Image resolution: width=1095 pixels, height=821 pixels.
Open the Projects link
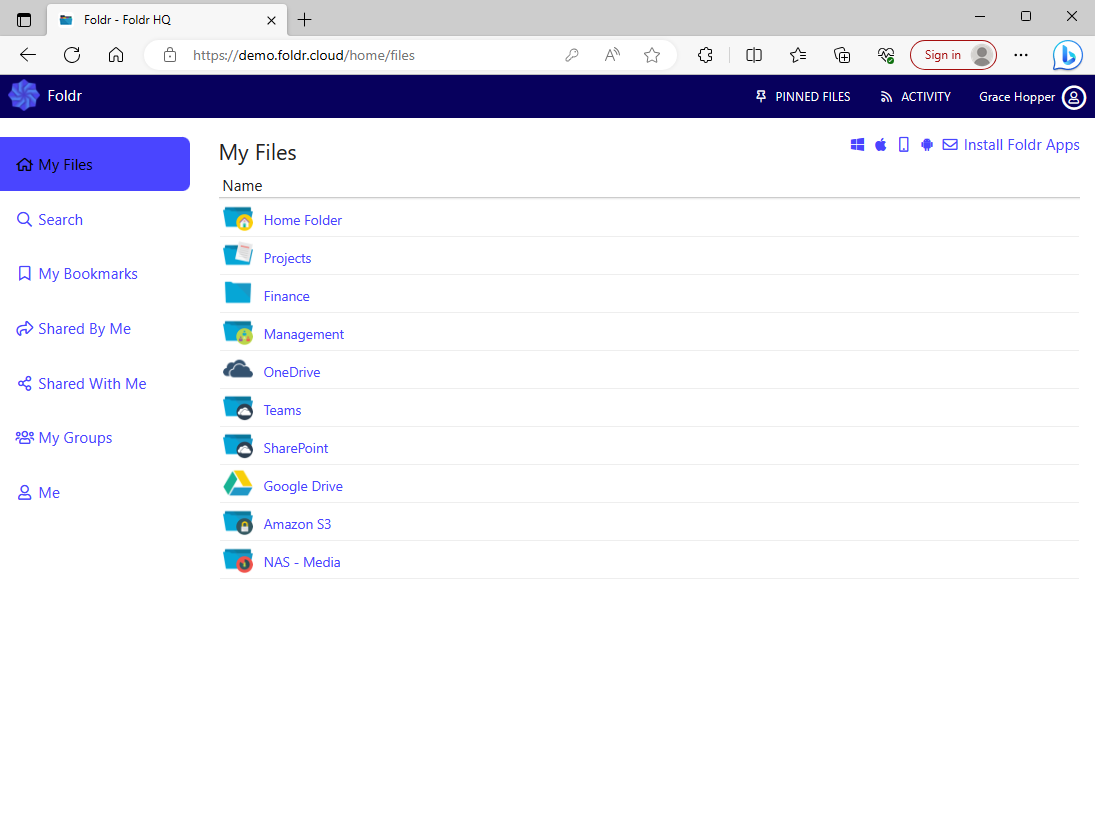pyautogui.click(x=288, y=258)
